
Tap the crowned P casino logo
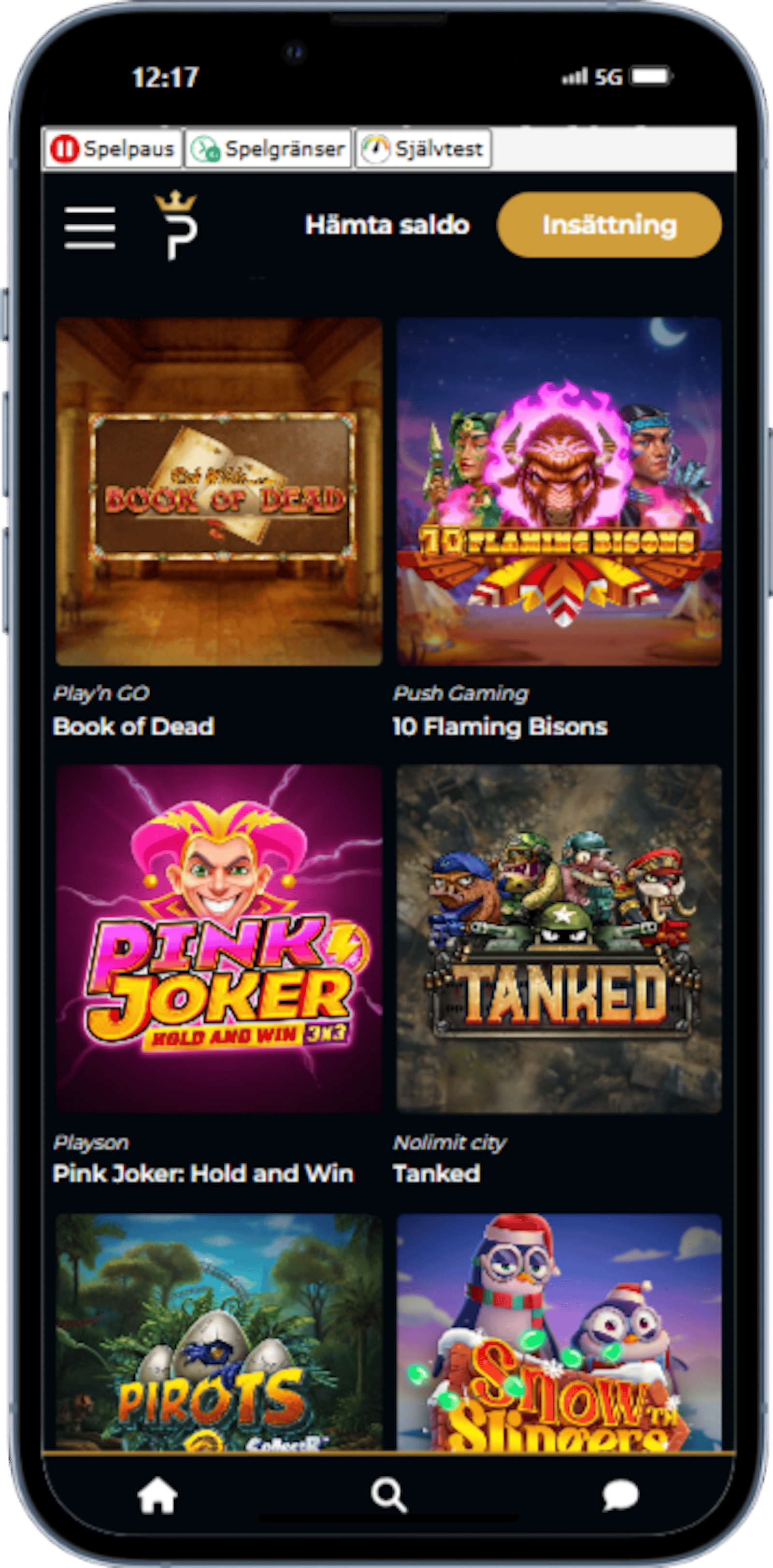pos(176,225)
